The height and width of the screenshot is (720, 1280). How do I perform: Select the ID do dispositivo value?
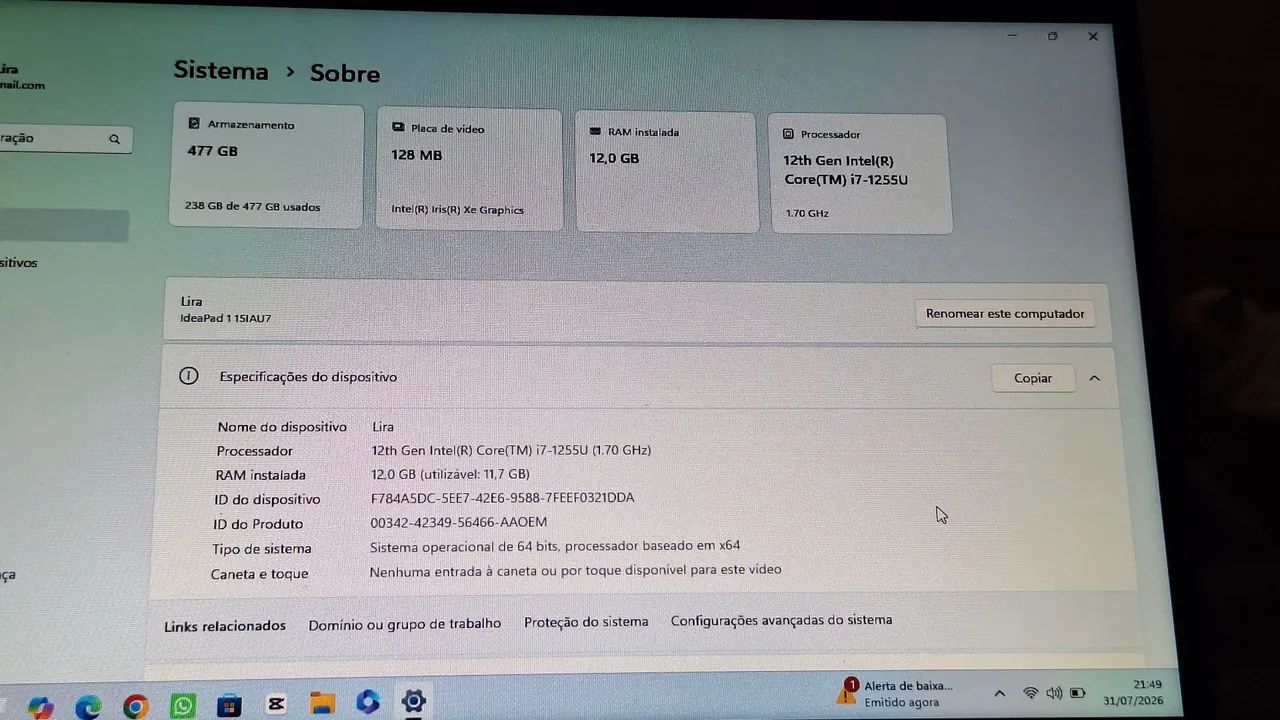(502, 498)
